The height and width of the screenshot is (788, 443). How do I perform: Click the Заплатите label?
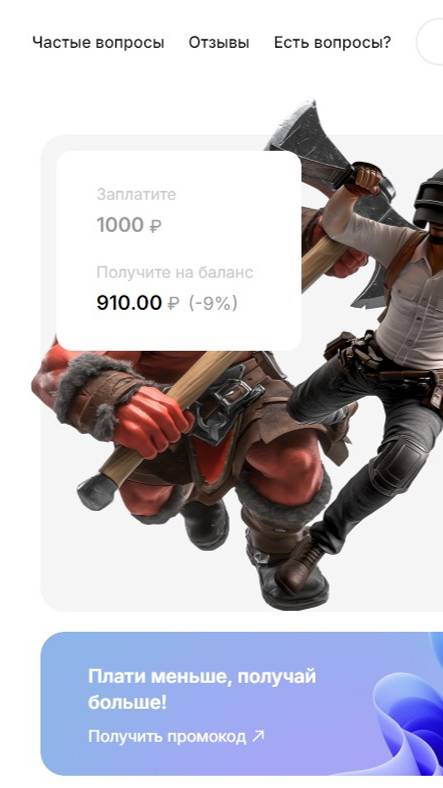[x=136, y=194]
